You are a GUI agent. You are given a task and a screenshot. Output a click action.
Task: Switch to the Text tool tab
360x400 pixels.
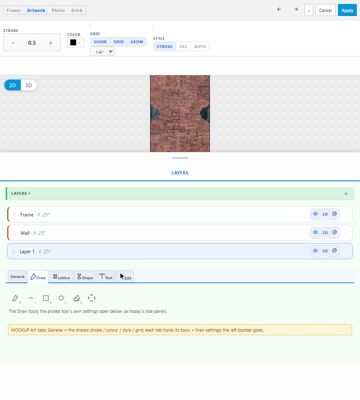coord(106,277)
